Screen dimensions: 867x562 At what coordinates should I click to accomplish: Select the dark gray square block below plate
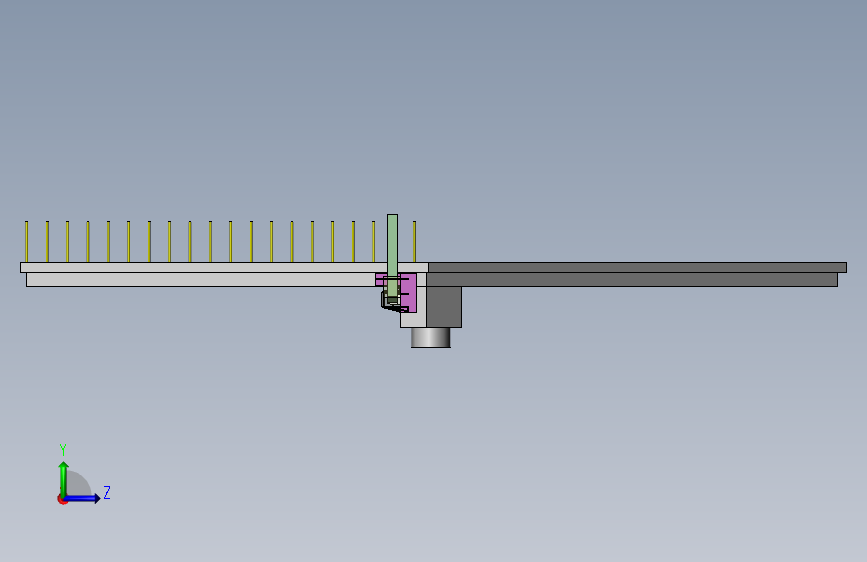coord(443,306)
